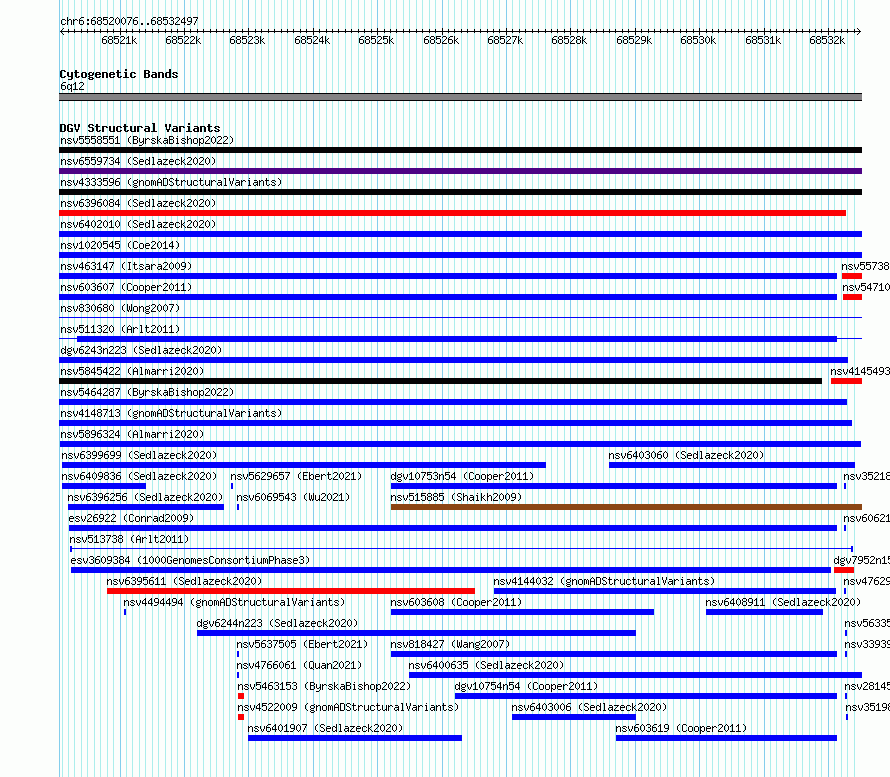
Task: Click nsv4144032 (gnomADStructuralVariants) label
Action: 604,581
